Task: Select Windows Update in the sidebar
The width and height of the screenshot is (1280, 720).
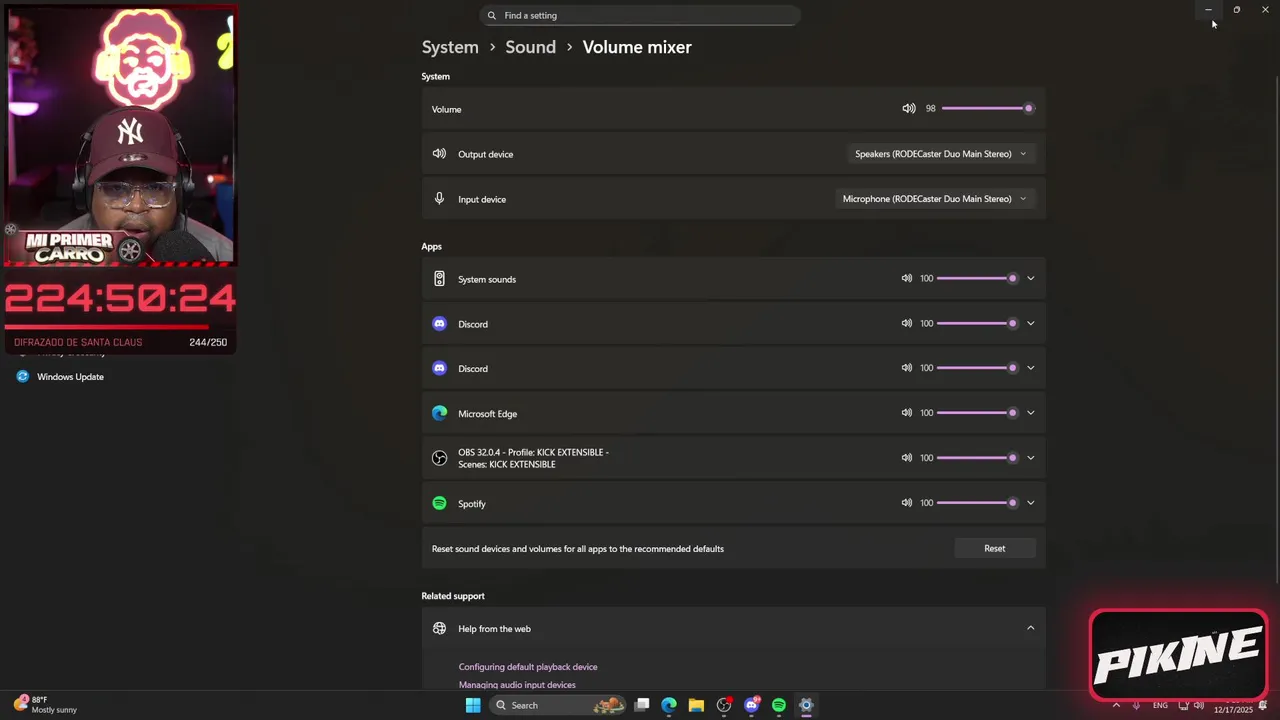Action: coord(70,377)
